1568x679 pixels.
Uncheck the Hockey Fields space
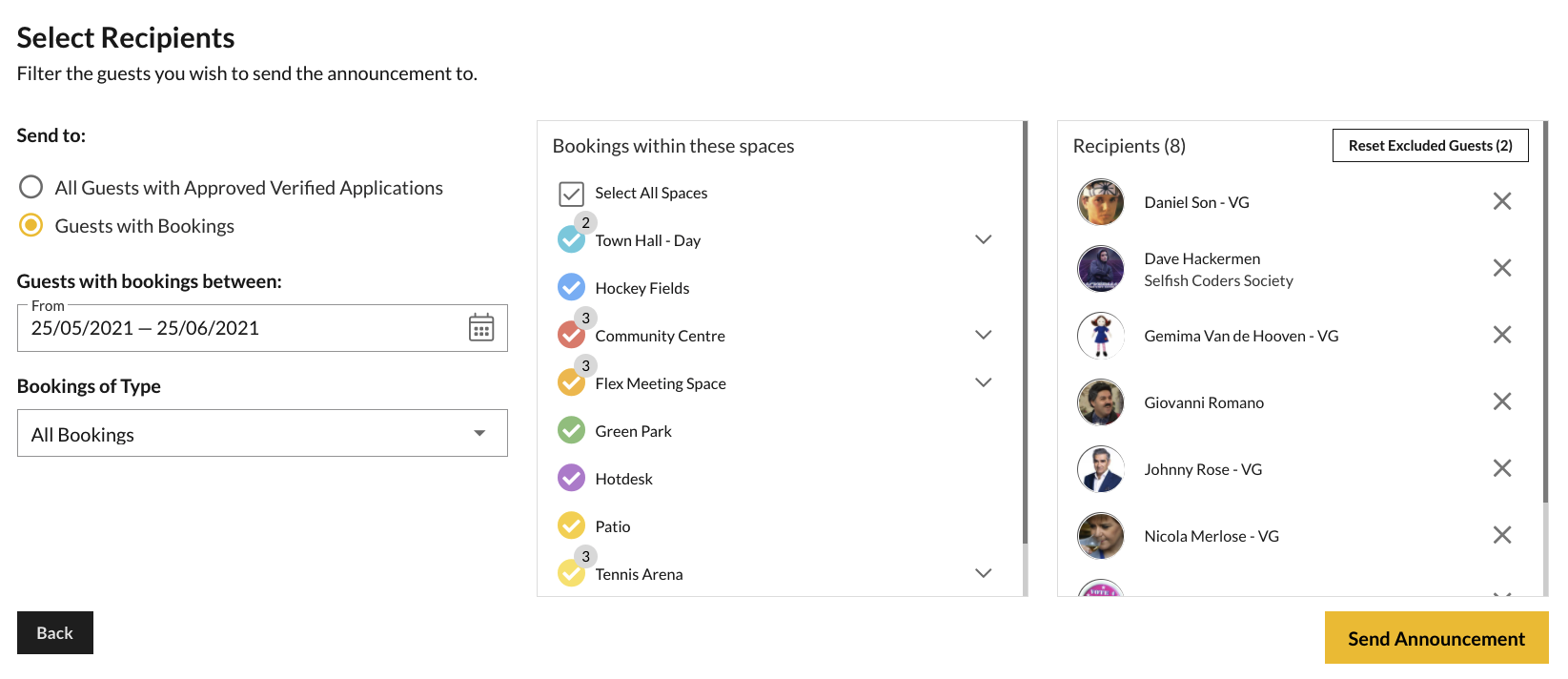pos(571,287)
